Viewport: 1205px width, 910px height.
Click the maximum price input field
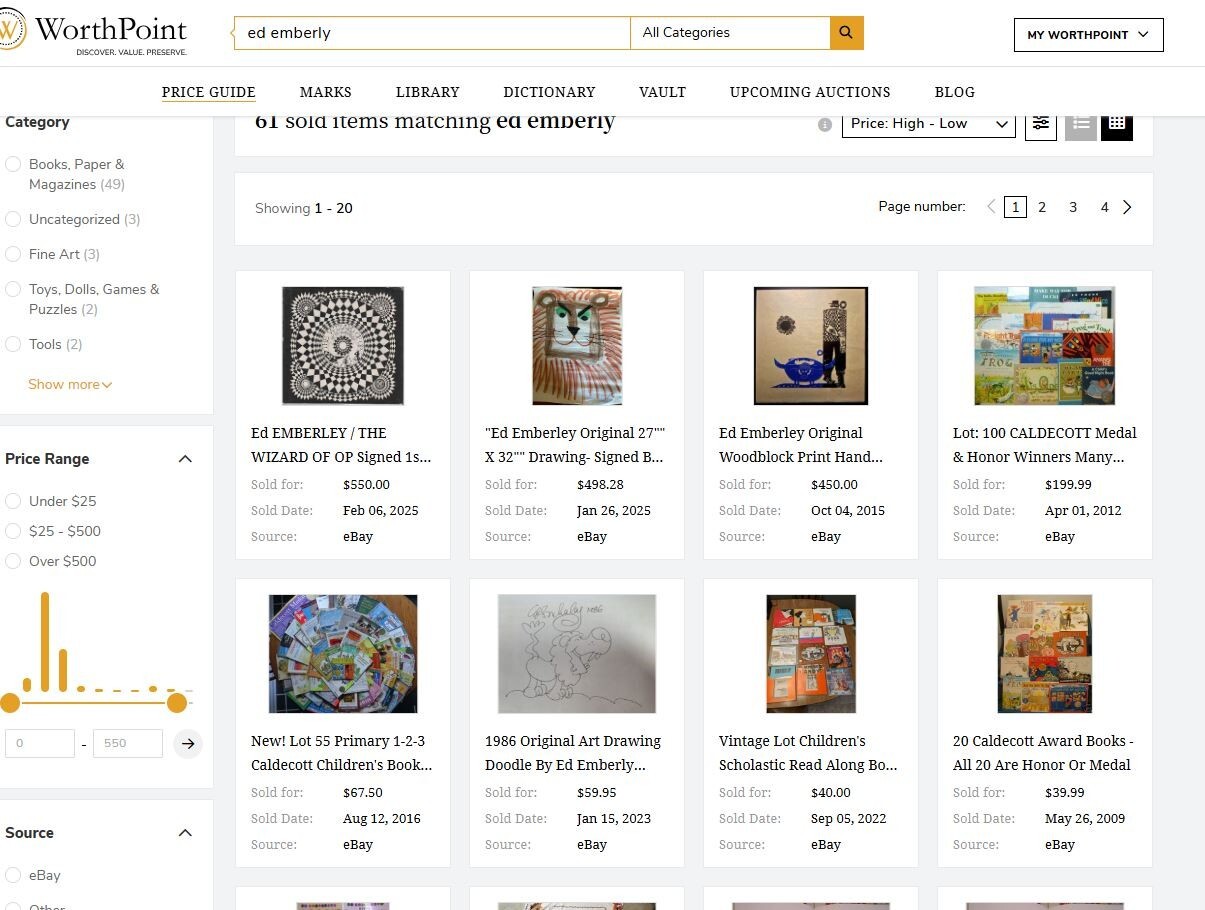[x=128, y=743]
